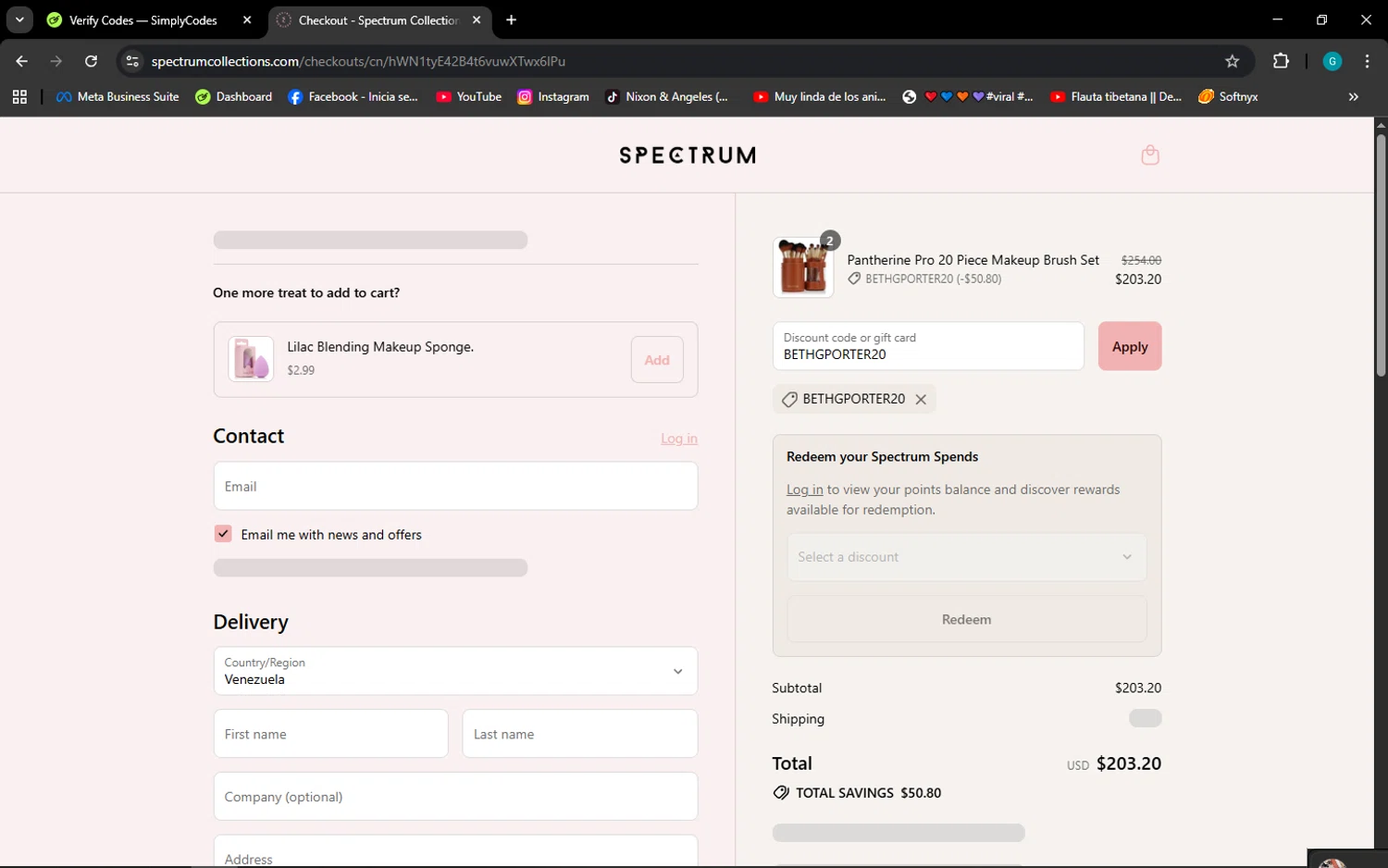Click the First name field
Screen dimensions: 1388x868
click(330, 734)
